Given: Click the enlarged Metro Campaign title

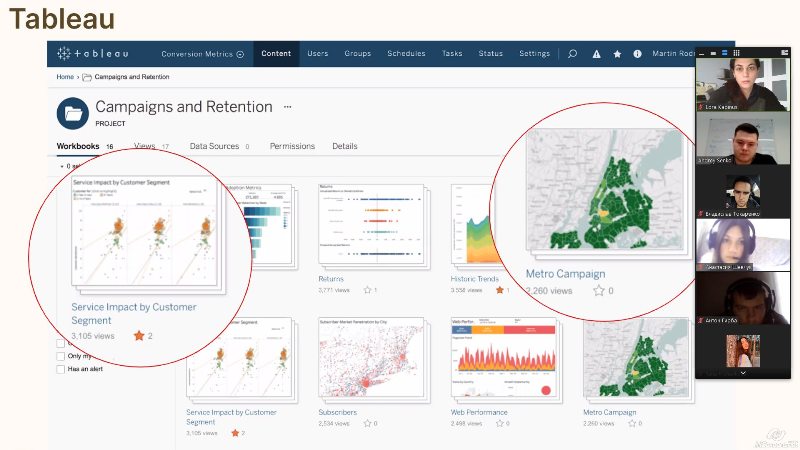Looking at the screenshot, I should [x=565, y=274].
